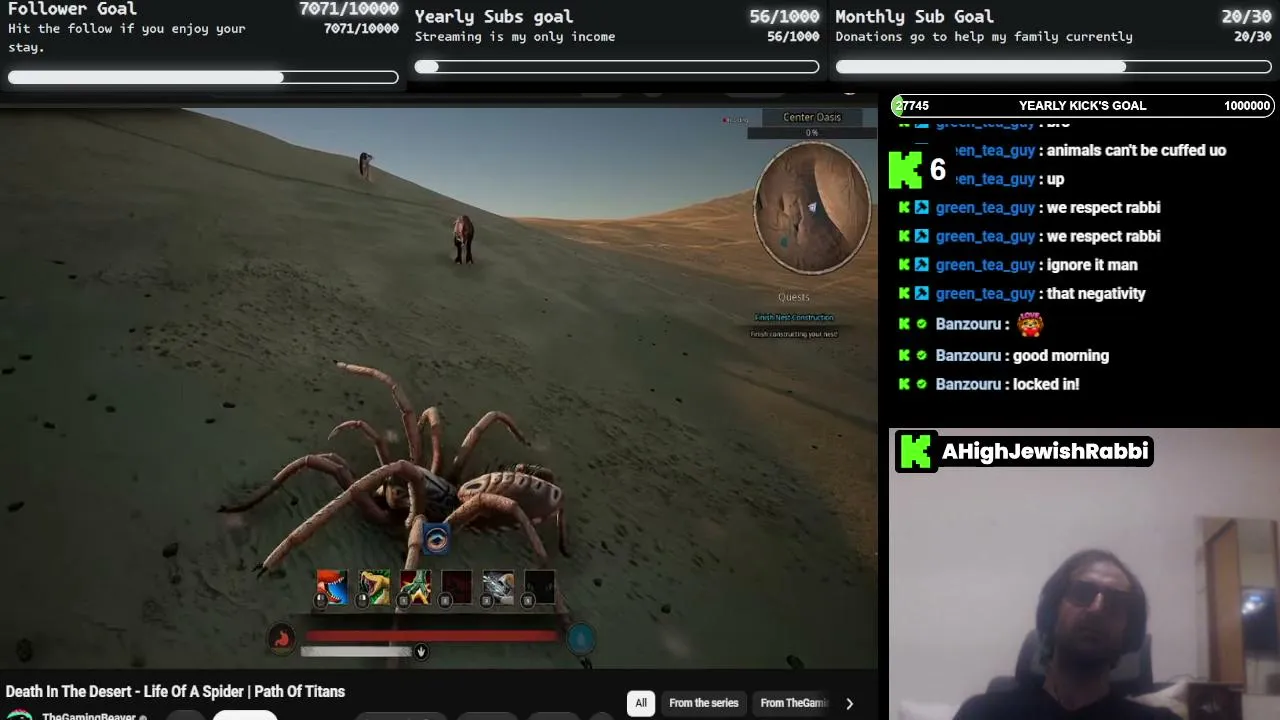Image resolution: width=1280 pixels, height=720 pixels.
Task: Select the grey web ability in fifth slot
Action: point(498,588)
